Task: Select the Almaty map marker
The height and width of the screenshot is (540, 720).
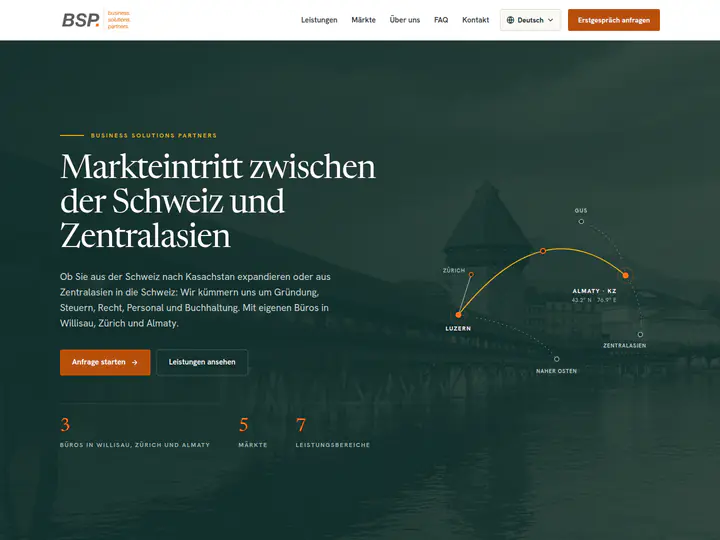Action: click(625, 275)
